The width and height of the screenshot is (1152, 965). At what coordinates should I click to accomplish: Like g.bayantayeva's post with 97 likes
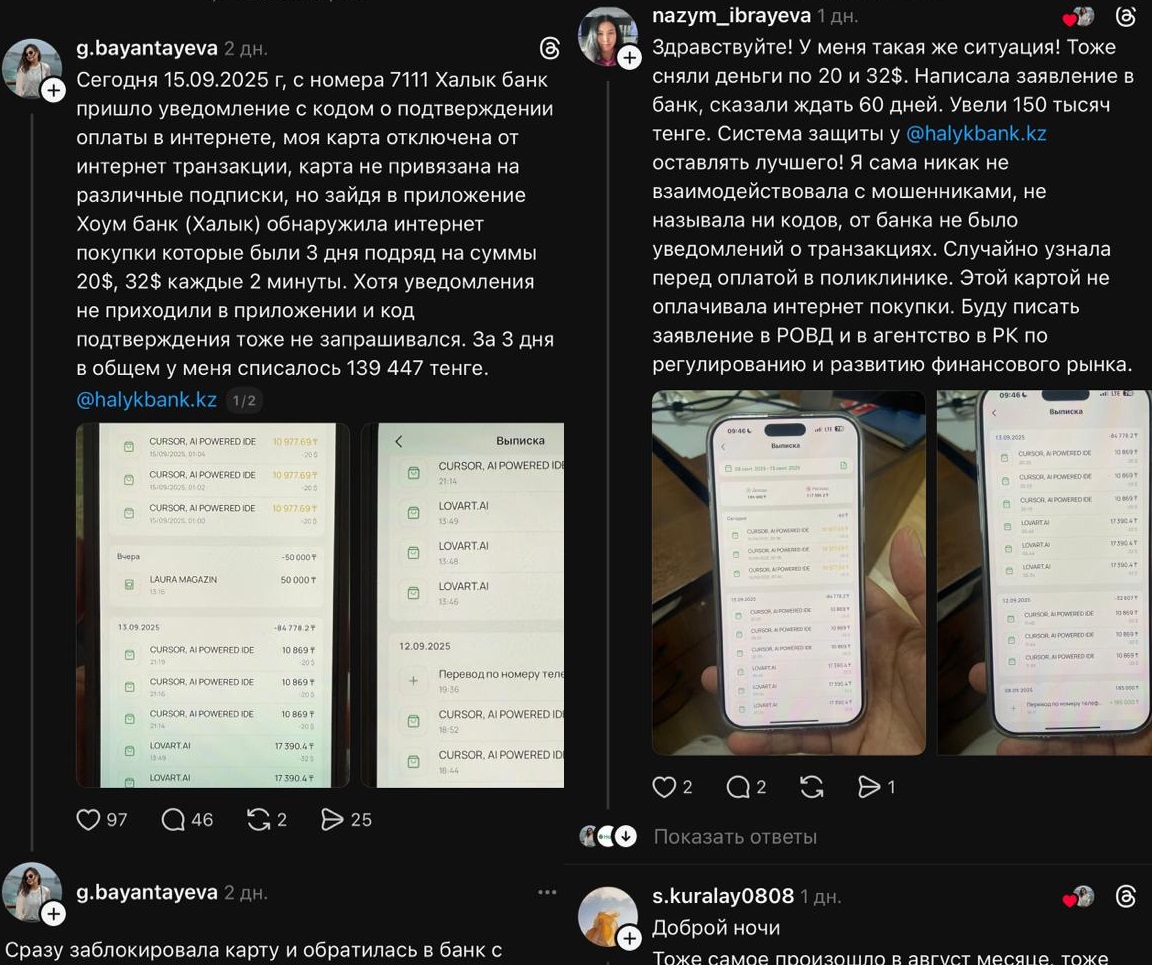[88, 819]
